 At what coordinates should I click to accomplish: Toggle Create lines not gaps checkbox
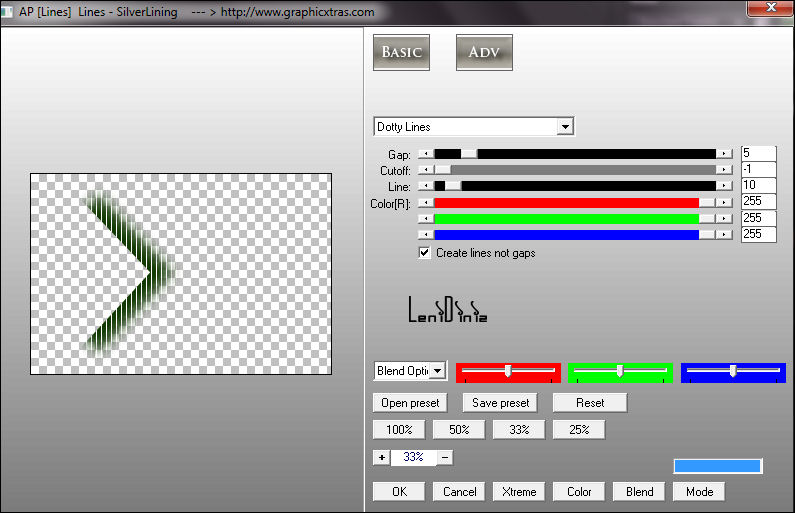click(425, 253)
